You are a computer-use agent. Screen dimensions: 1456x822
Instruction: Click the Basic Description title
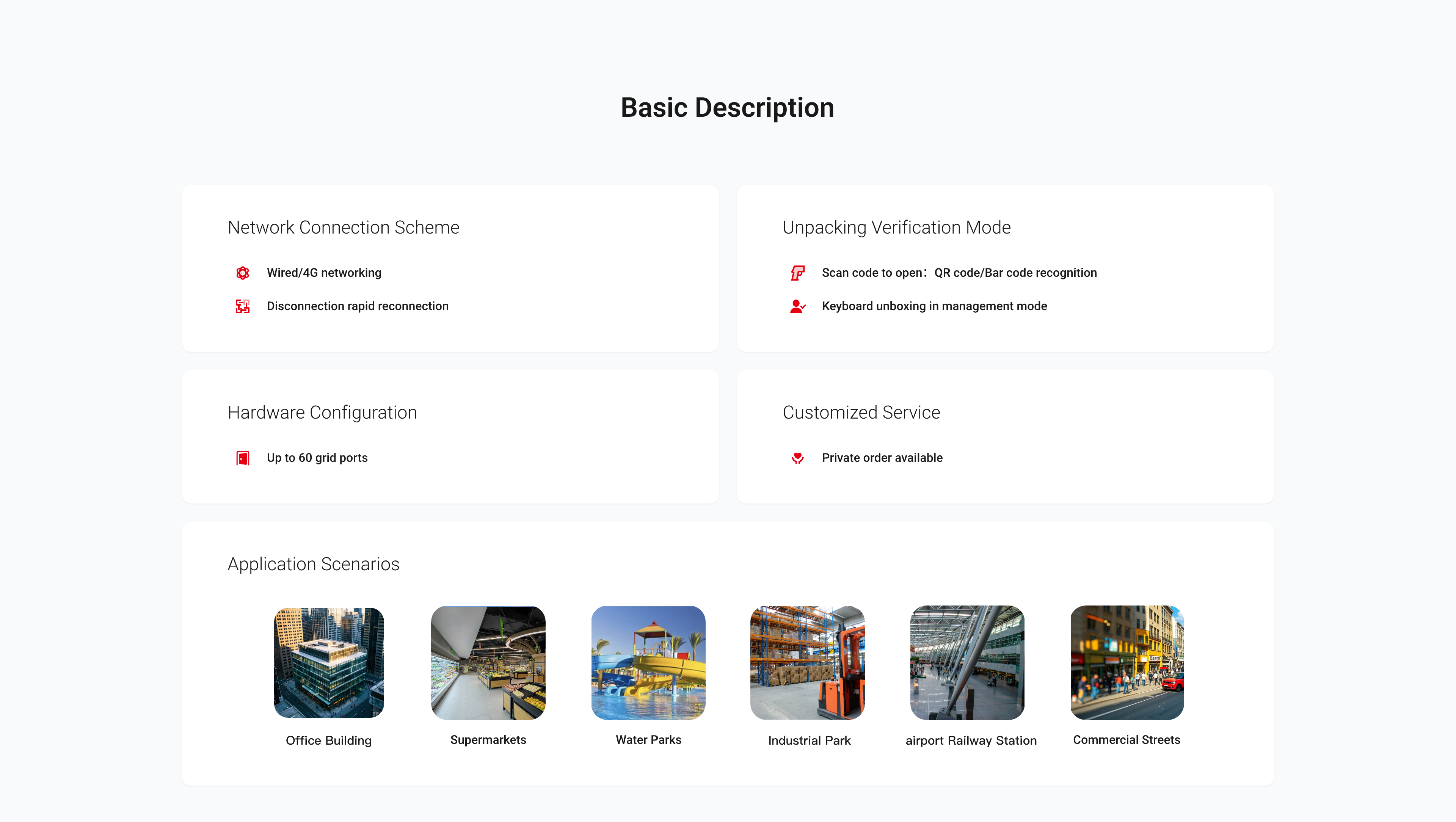728,107
